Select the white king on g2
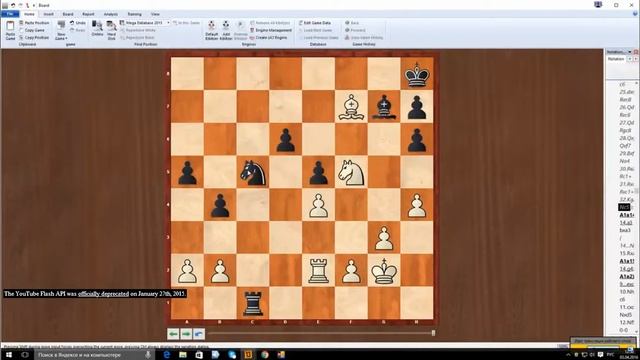The width and height of the screenshot is (640, 360). [x=384, y=270]
